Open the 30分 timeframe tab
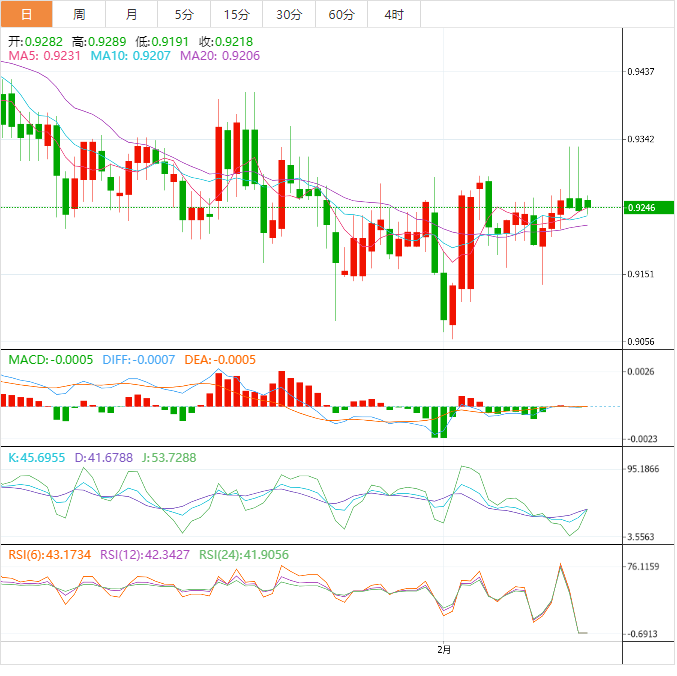Image resolution: width=677 pixels, height=676 pixels. [289, 14]
